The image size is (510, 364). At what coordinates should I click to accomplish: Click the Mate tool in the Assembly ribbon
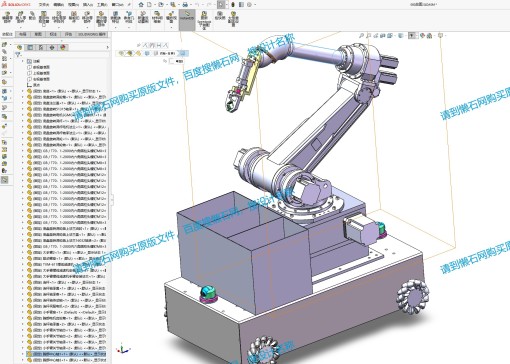(x=32, y=17)
